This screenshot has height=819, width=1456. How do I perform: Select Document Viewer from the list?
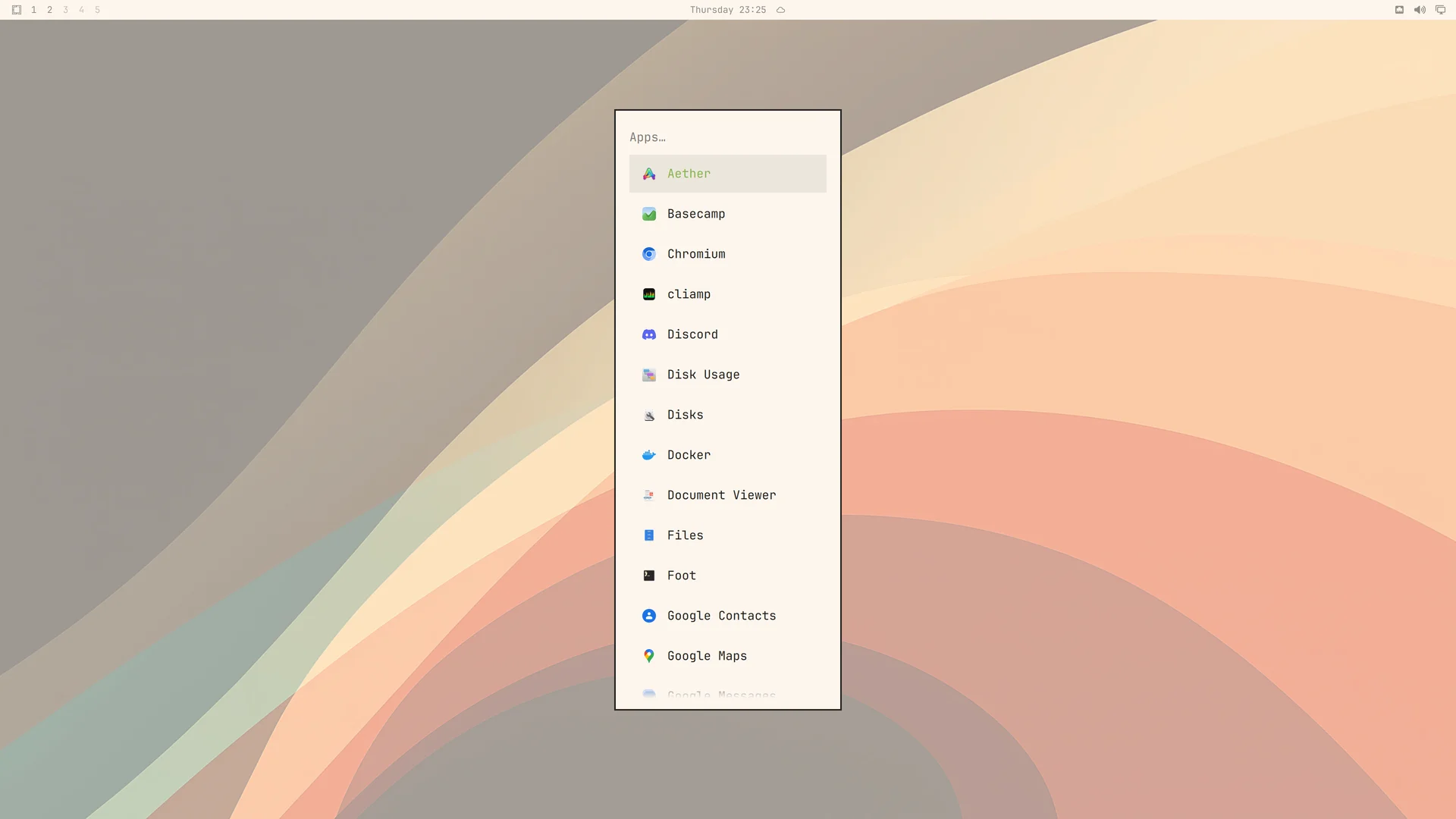pyautogui.click(x=728, y=495)
